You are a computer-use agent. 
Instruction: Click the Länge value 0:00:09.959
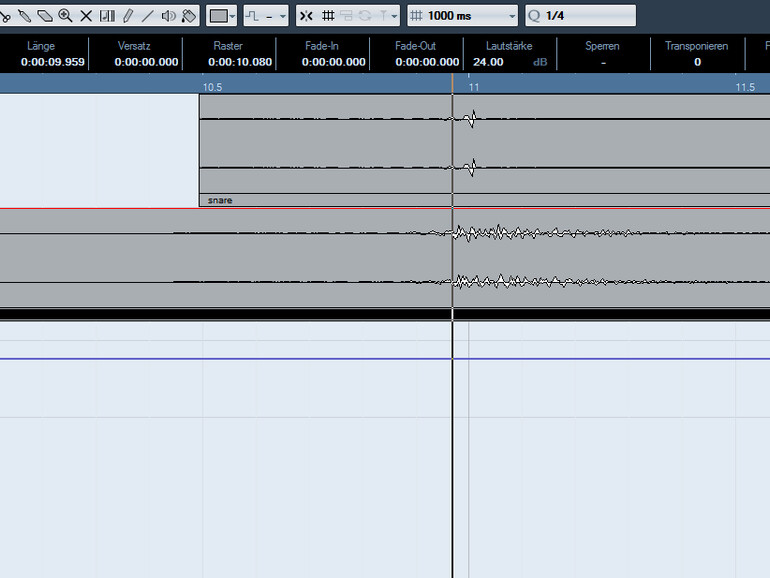pyautogui.click(x=53, y=62)
